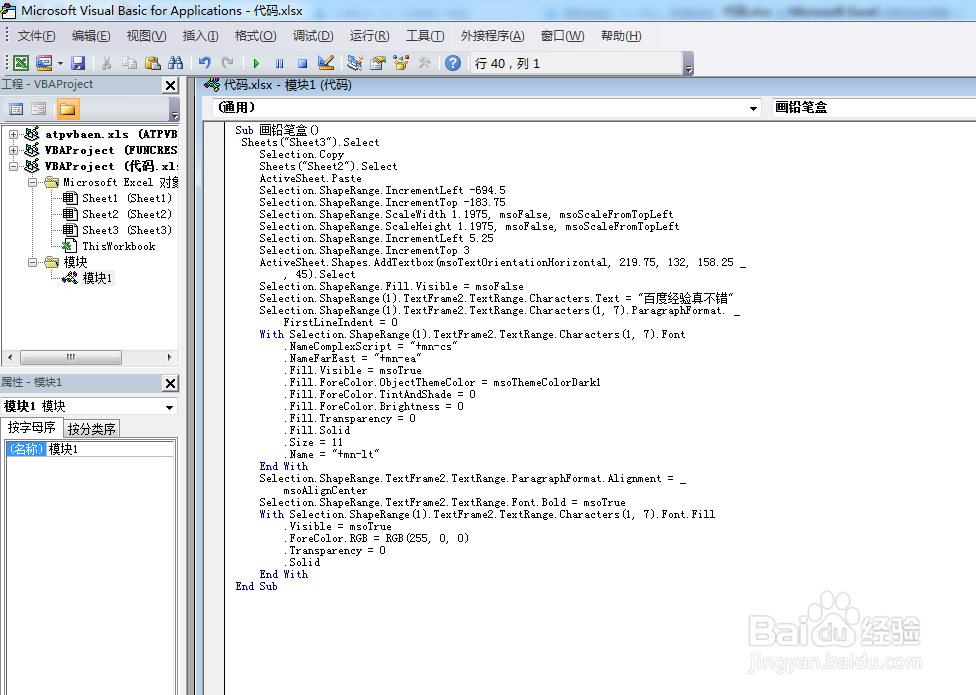
Task: Collapse the VBAProject (代码.xlsx) node
Action: 13,166
